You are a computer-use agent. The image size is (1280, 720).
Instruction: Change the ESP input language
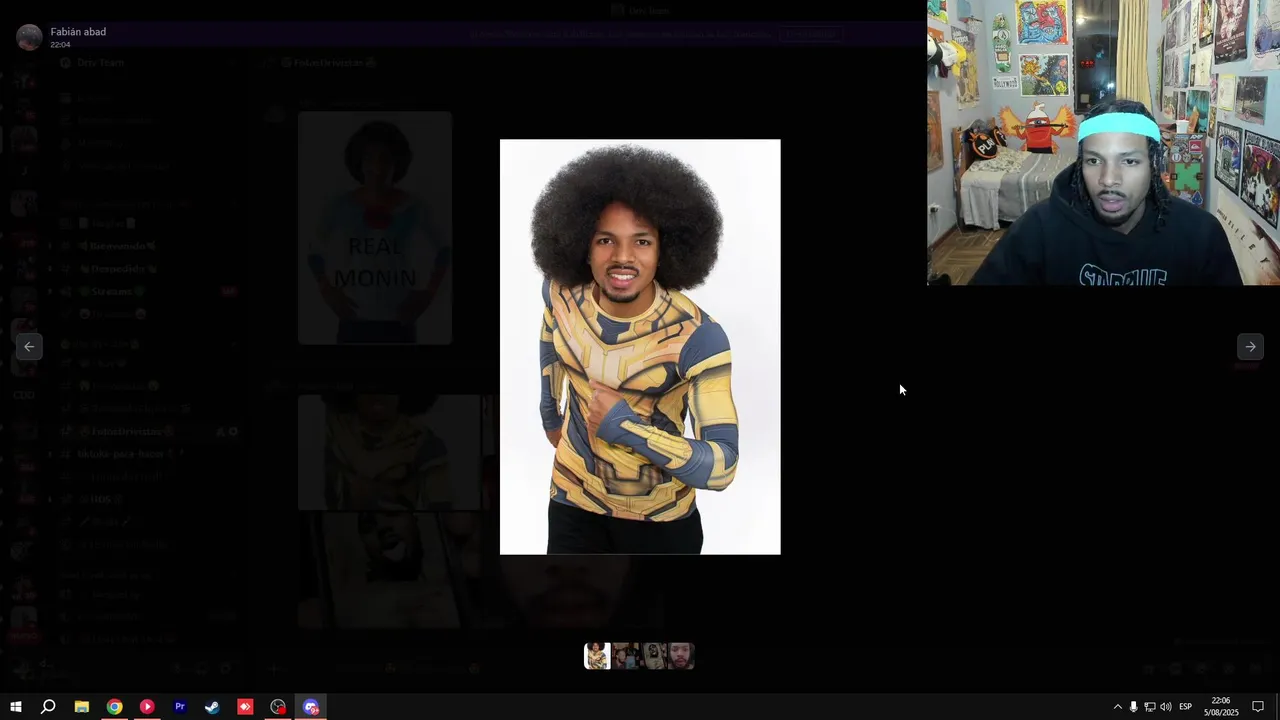click(x=1185, y=707)
